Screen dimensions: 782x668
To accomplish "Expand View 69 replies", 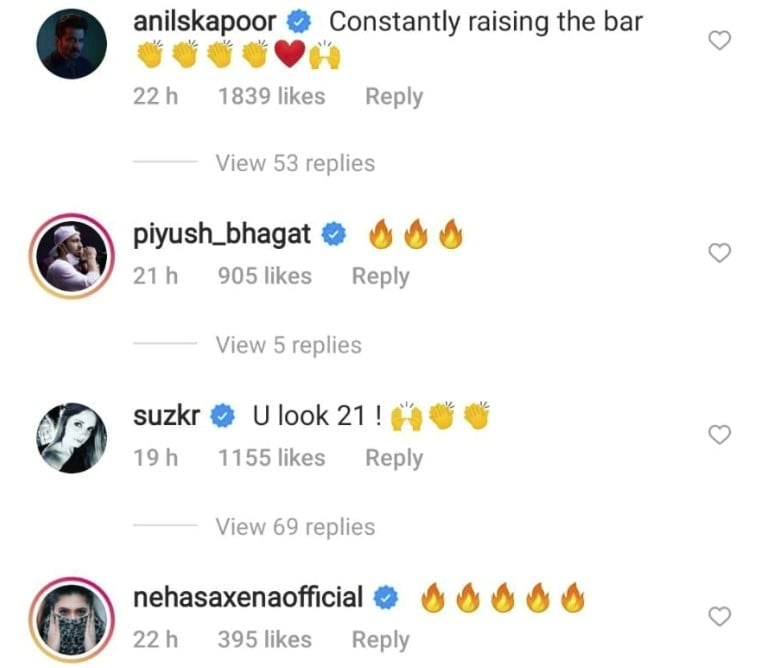I will click(295, 527).
